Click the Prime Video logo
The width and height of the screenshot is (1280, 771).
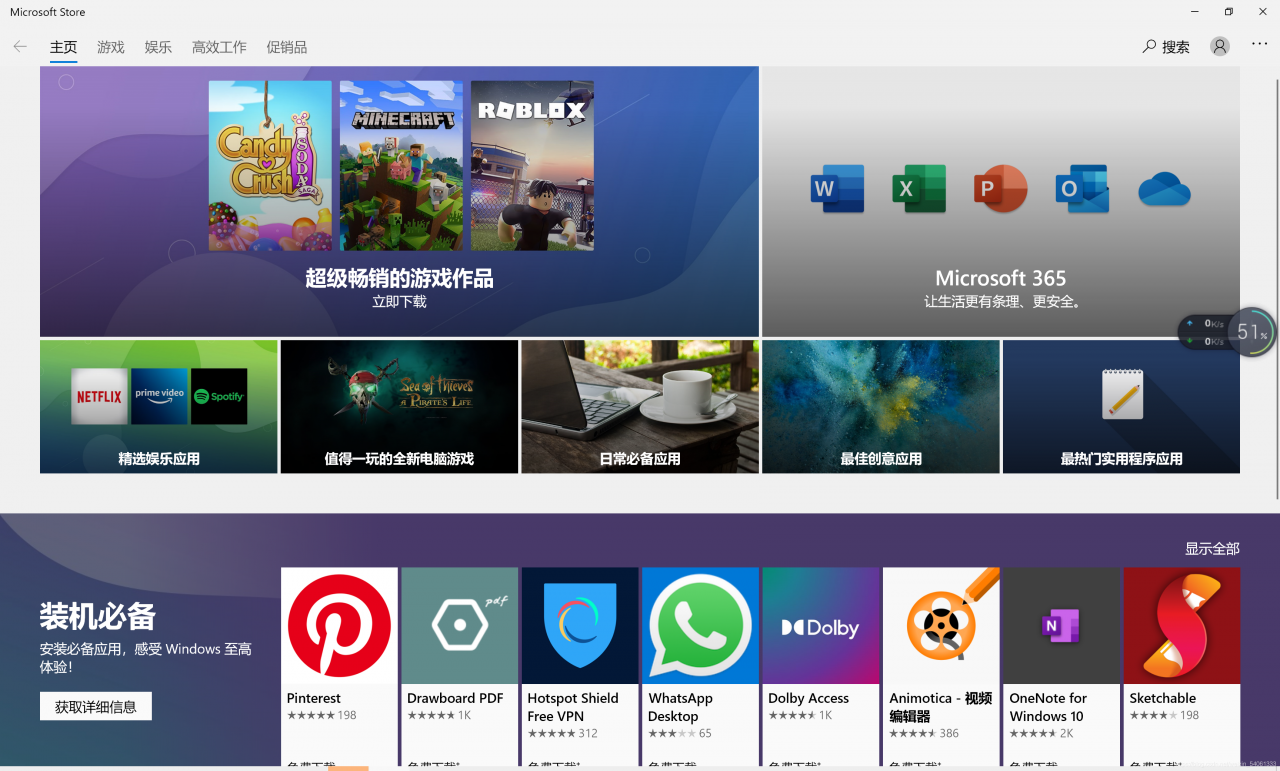point(159,394)
